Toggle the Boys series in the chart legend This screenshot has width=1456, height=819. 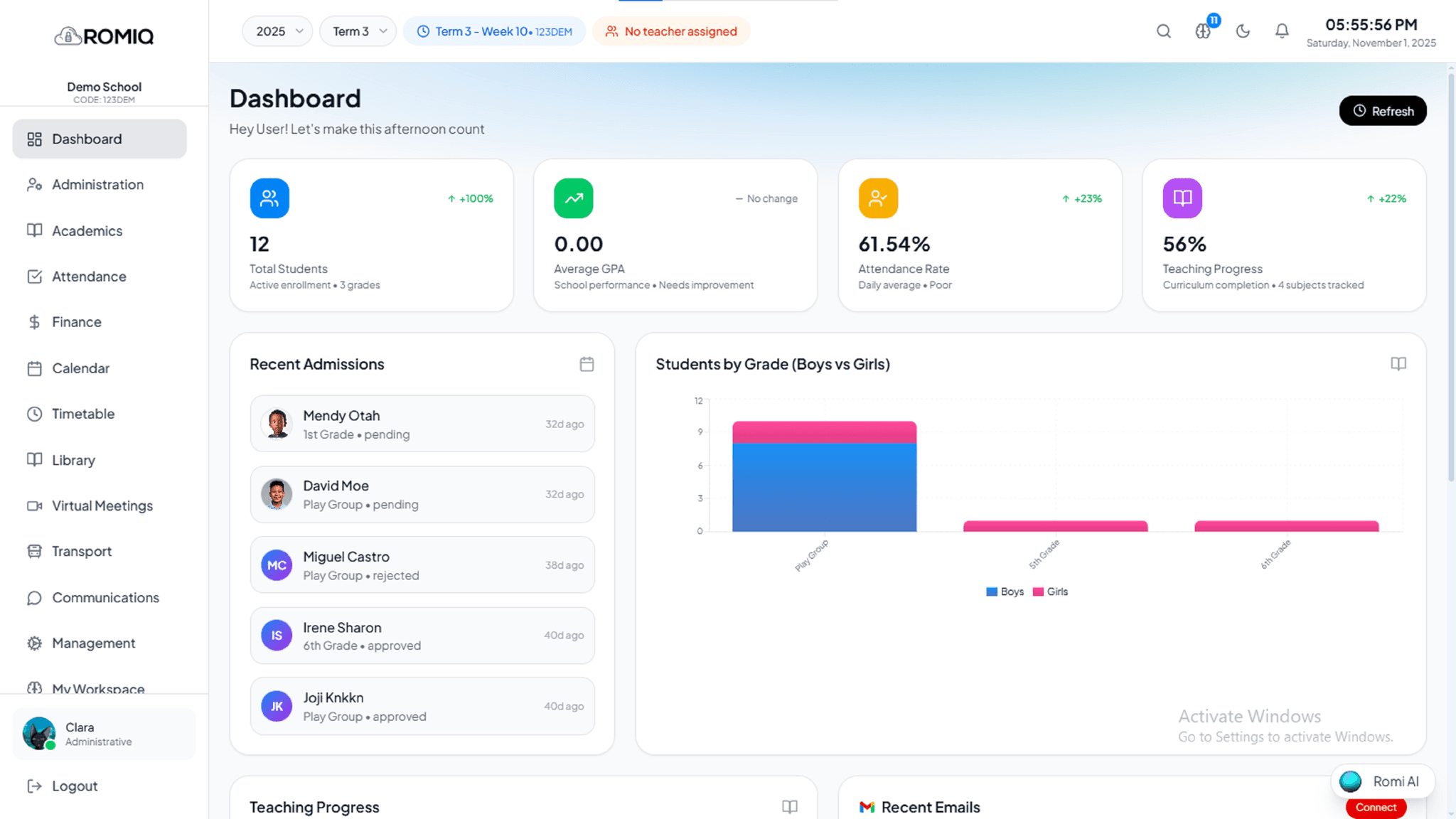click(x=1005, y=591)
